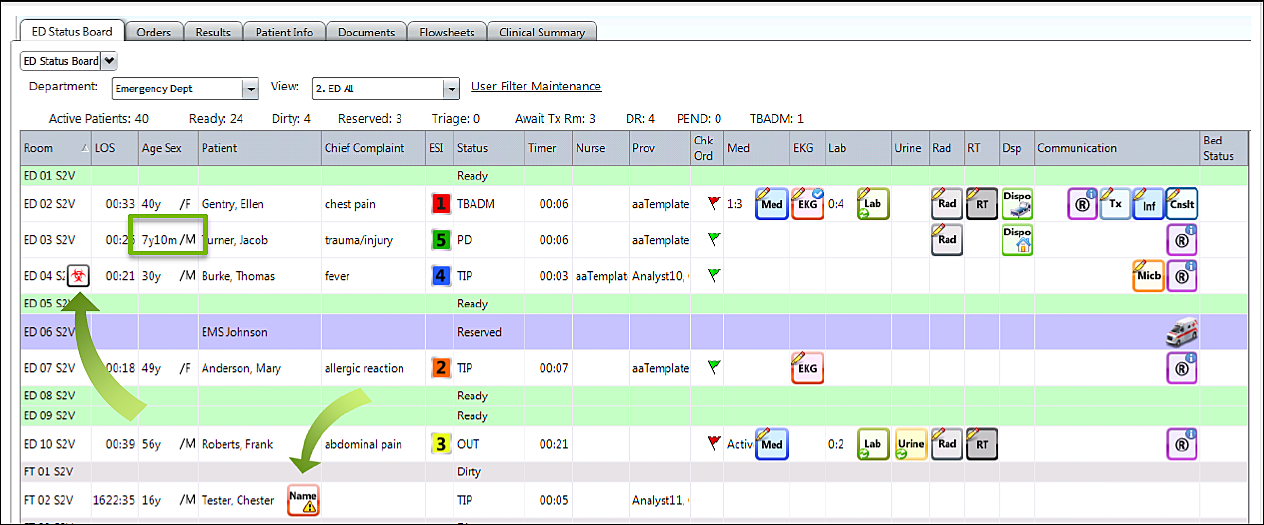
Task: Click the Chief Complaint column header
Action: 371,148
